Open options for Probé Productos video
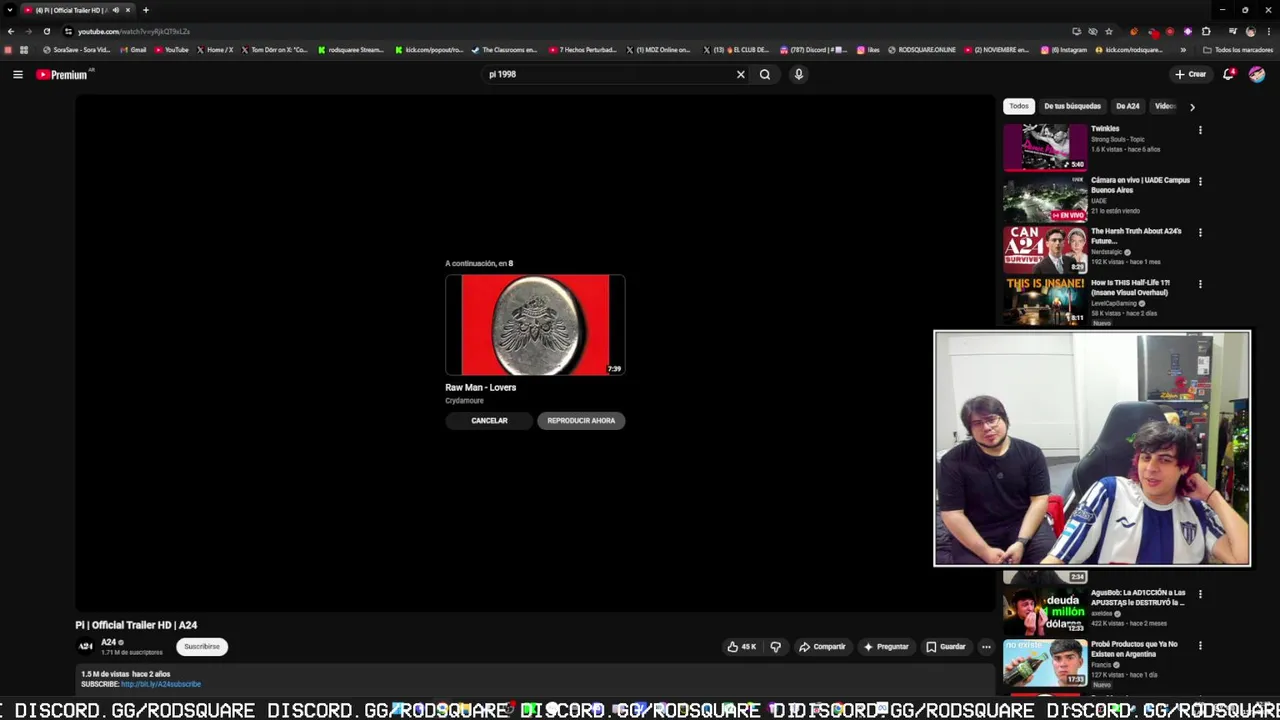 1200,646
